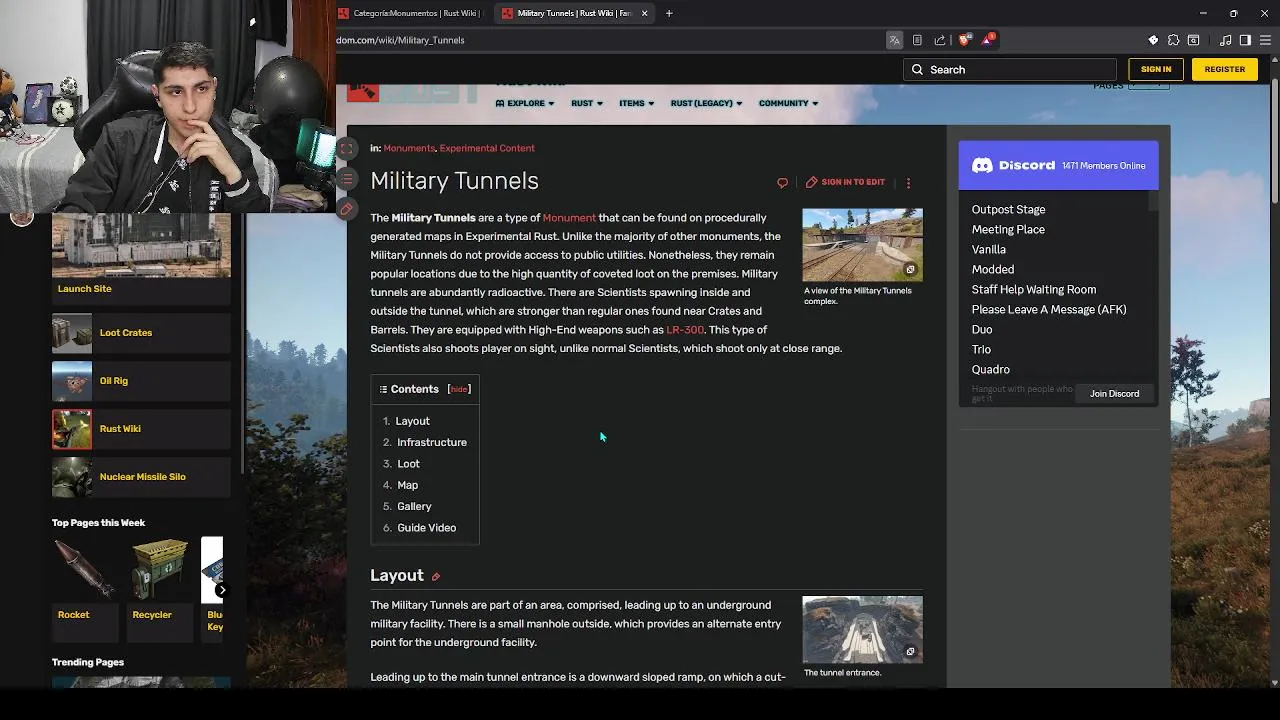Open Brave Rewards triangle icon
Image resolution: width=1280 pixels, height=720 pixels.
[x=988, y=40]
